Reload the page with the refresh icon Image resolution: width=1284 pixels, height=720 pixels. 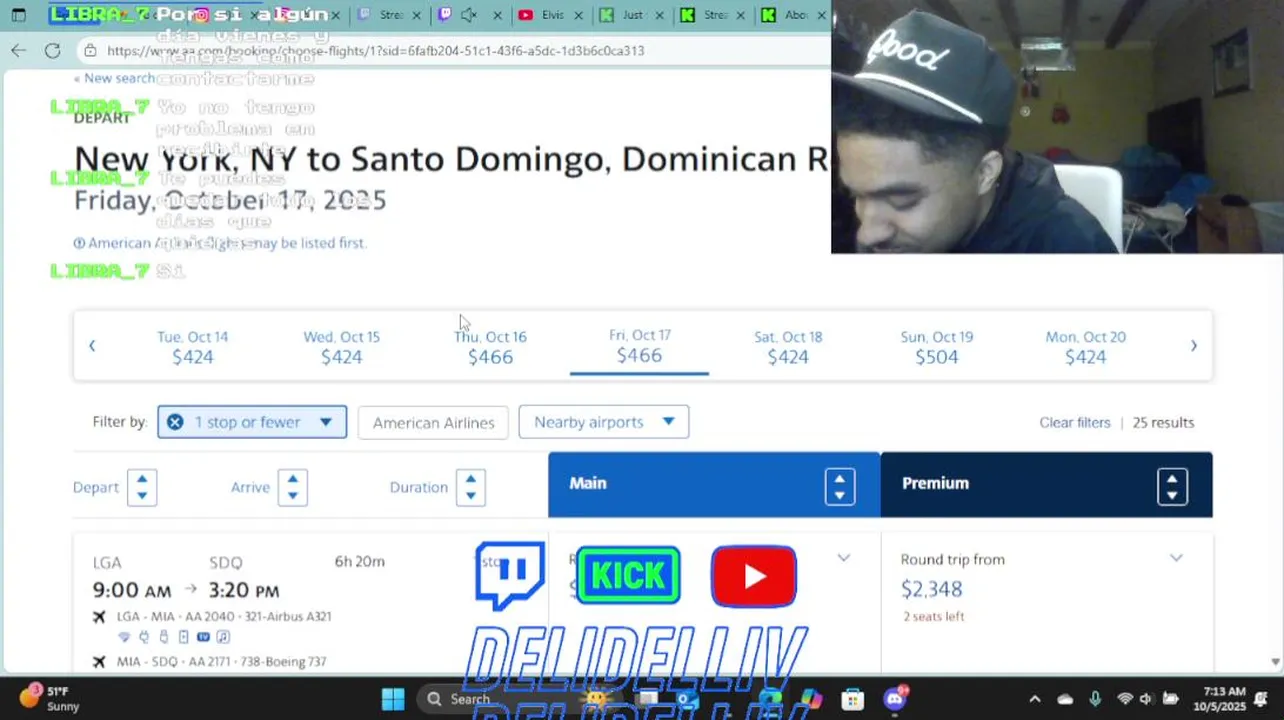(x=53, y=50)
